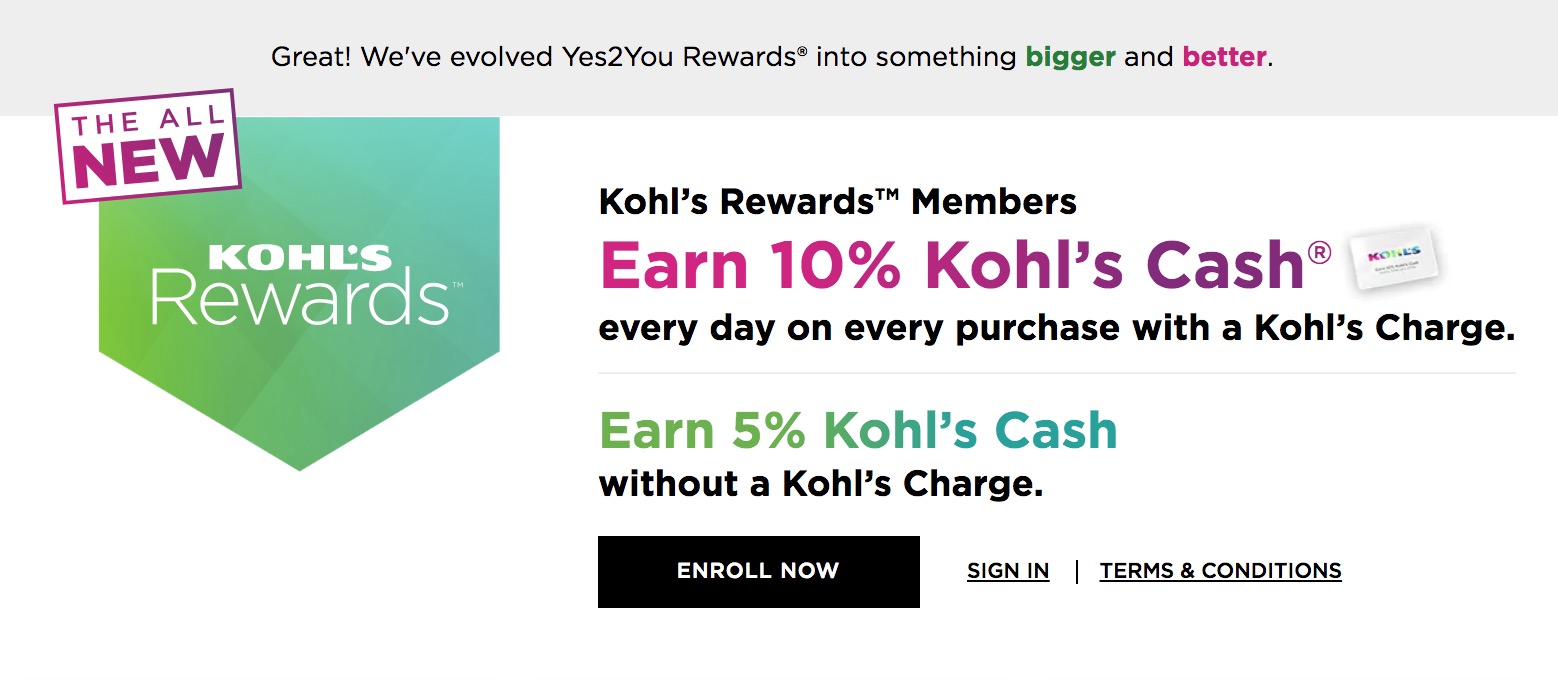This screenshot has width=1558, height=680.
Task: Click the registered trademark symbol after Cash
Action: (1319, 252)
